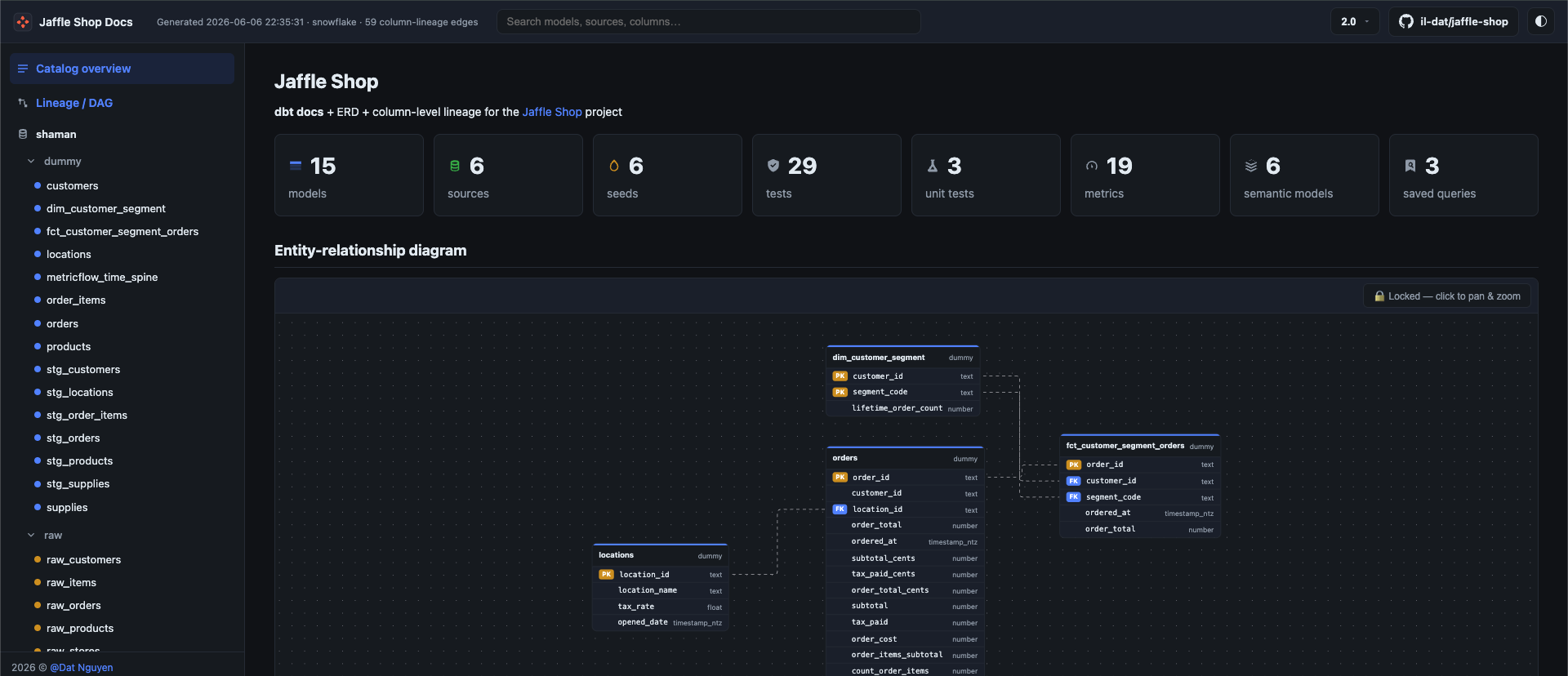Click the 6 sources stat card
Screen dimensions: 1568x676
(508, 176)
